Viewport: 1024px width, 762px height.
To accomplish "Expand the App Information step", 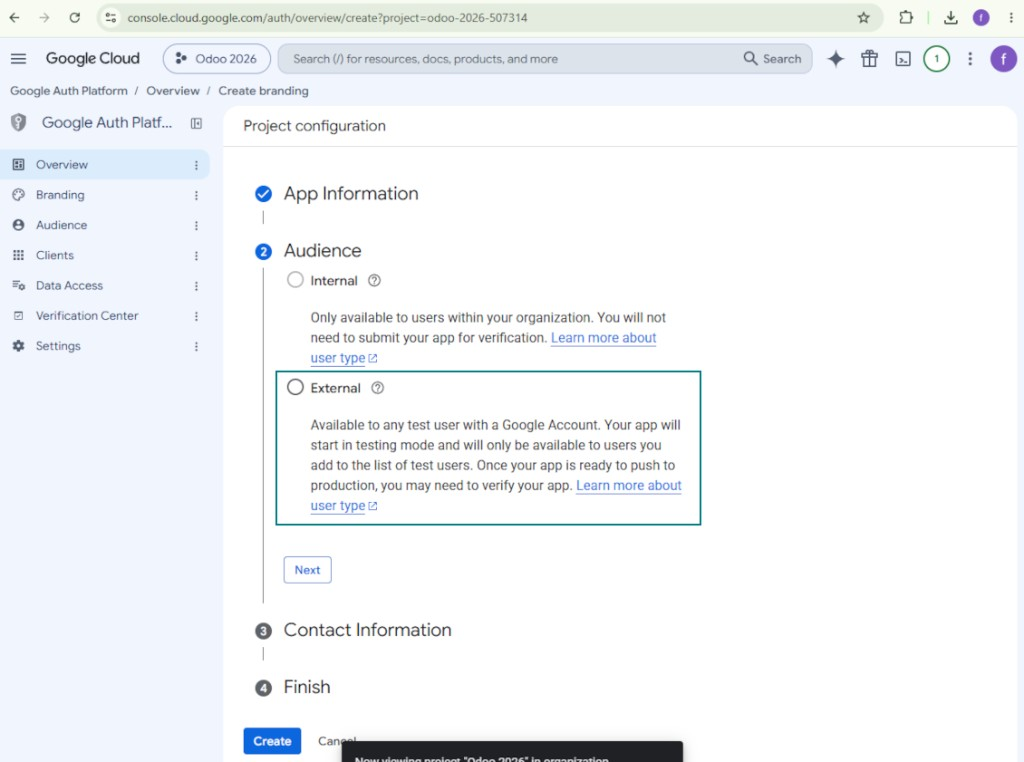I will pyautogui.click(x=351, y=194).
